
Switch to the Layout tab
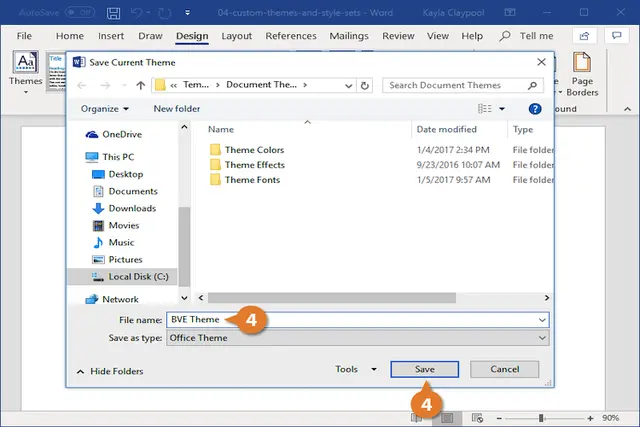tap(236, 36)
